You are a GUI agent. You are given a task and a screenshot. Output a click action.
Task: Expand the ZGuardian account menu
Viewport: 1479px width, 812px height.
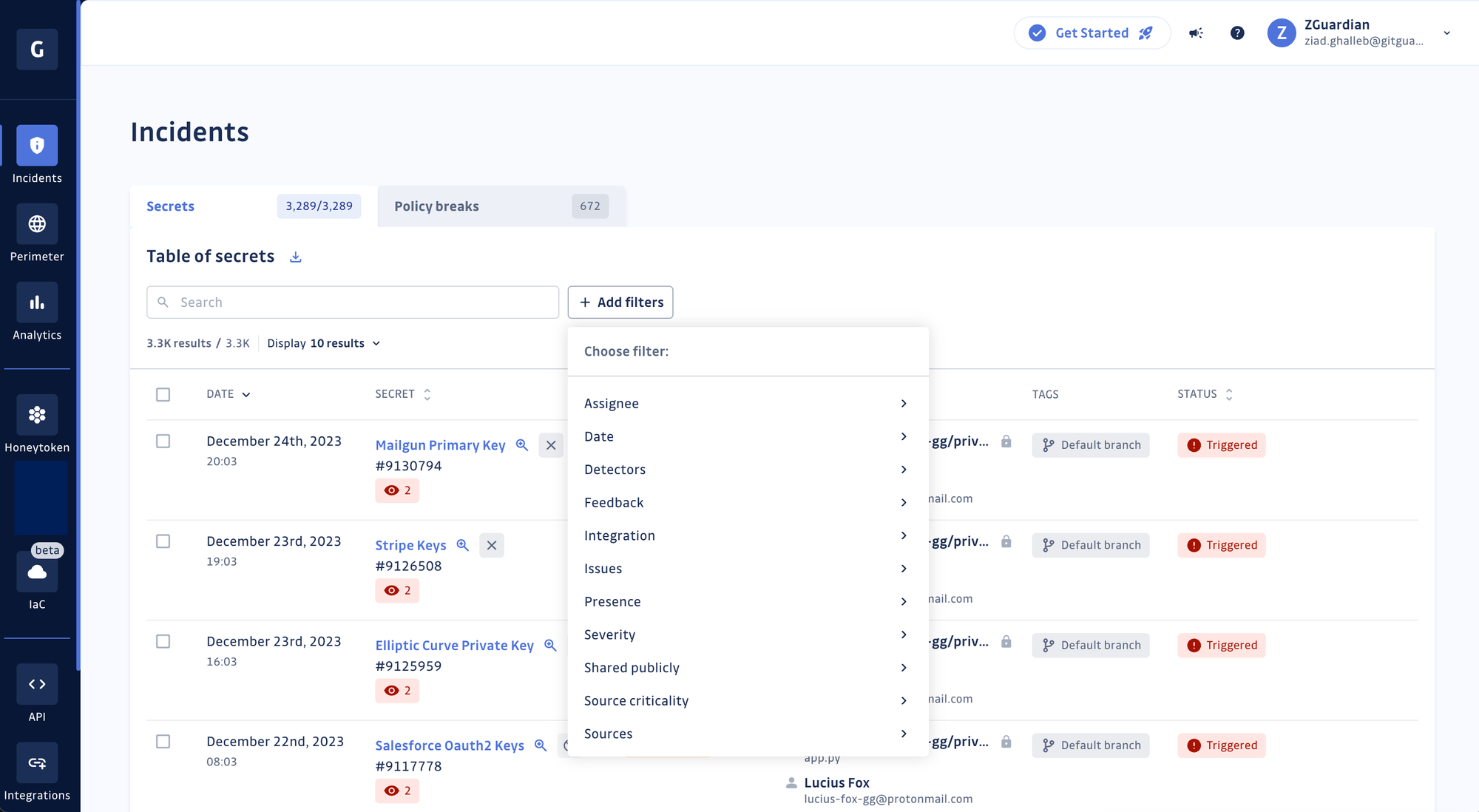click(x=1445, y=33)
